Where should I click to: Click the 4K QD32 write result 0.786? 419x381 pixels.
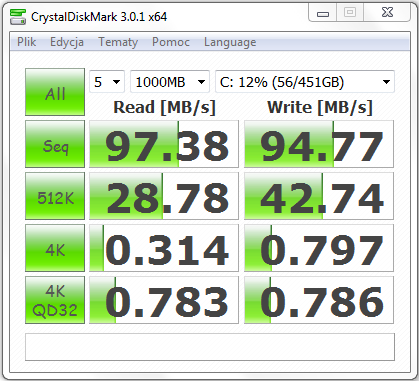[x=319, y=300]
